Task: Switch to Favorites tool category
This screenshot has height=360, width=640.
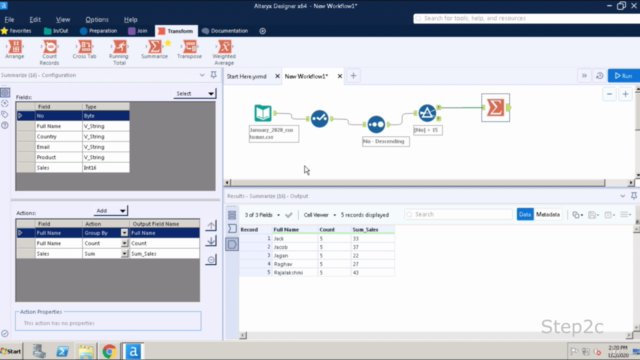Action: pos(17,31)
